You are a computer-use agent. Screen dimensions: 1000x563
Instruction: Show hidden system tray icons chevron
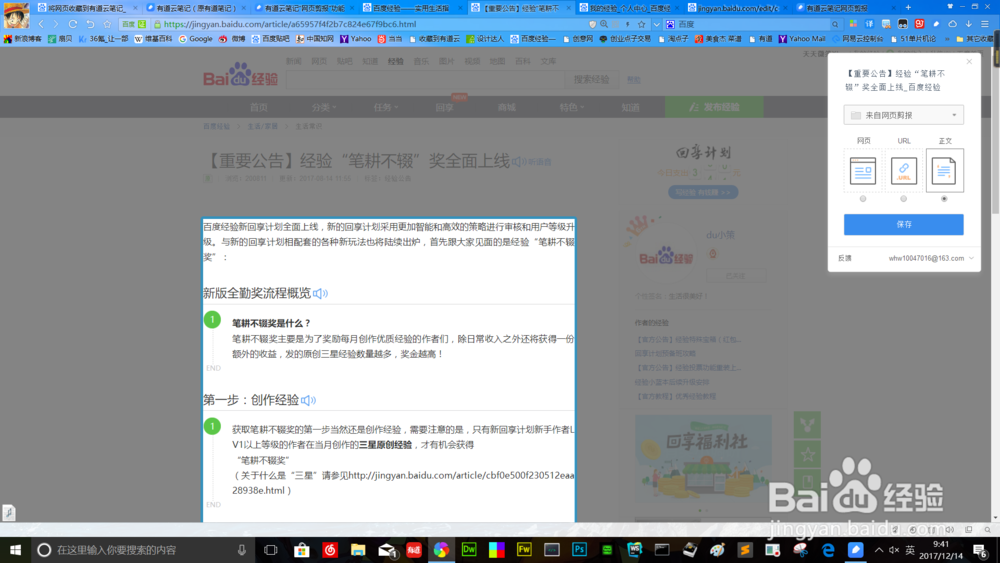click(879, 550)
